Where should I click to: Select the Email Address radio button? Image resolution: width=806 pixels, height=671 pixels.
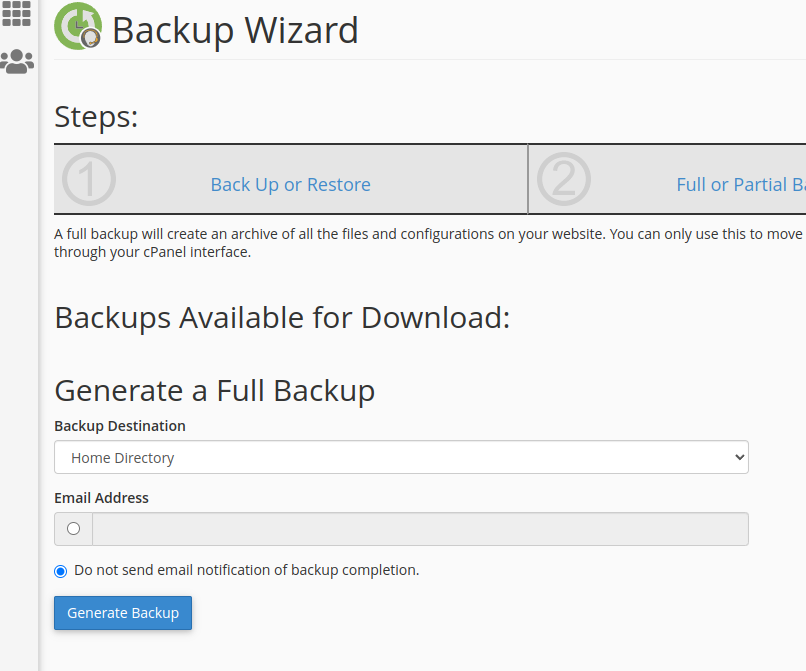[74, 529]
